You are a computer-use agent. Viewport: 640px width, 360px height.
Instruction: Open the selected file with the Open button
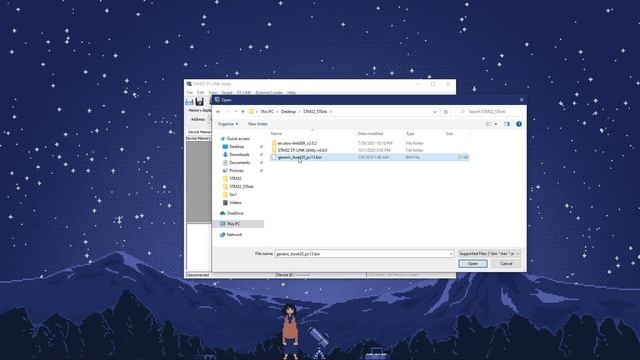pos(472,264)
